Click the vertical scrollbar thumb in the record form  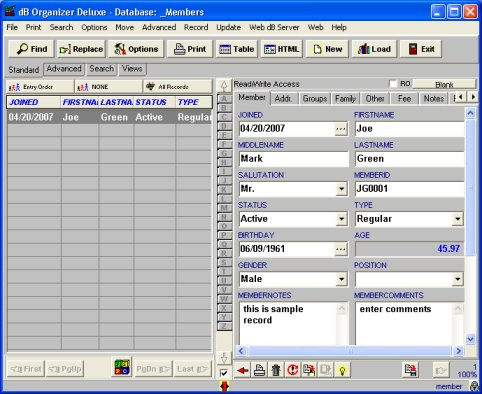[471, 187]
